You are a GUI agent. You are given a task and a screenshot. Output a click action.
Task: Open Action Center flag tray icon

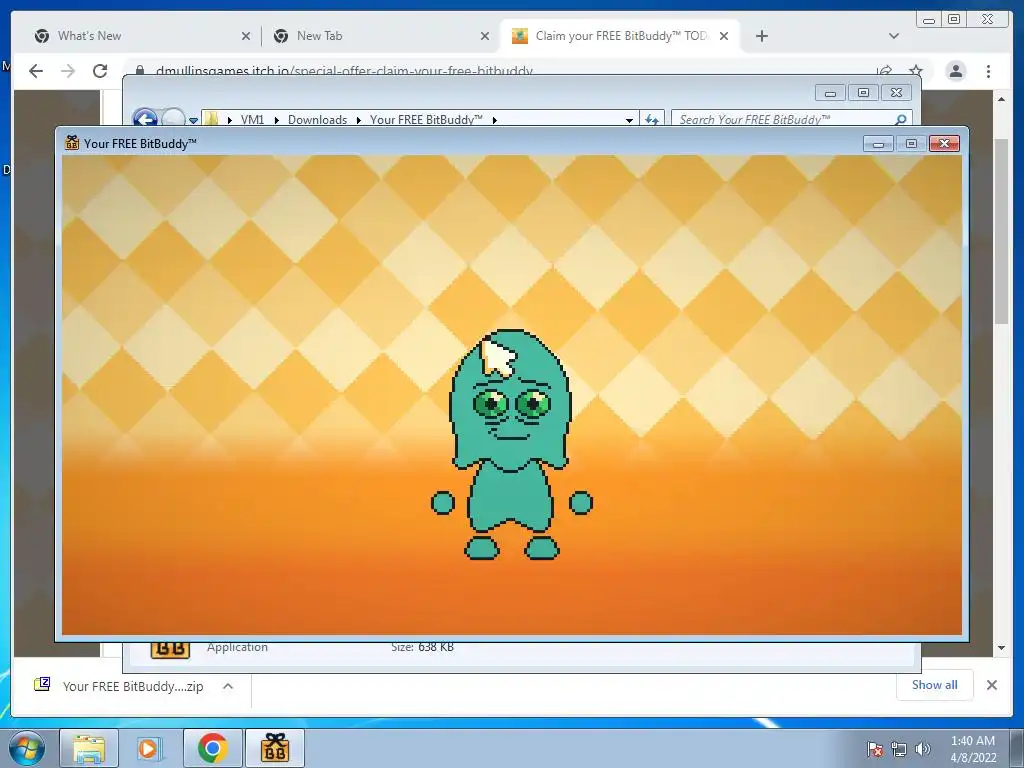(875, 749)
